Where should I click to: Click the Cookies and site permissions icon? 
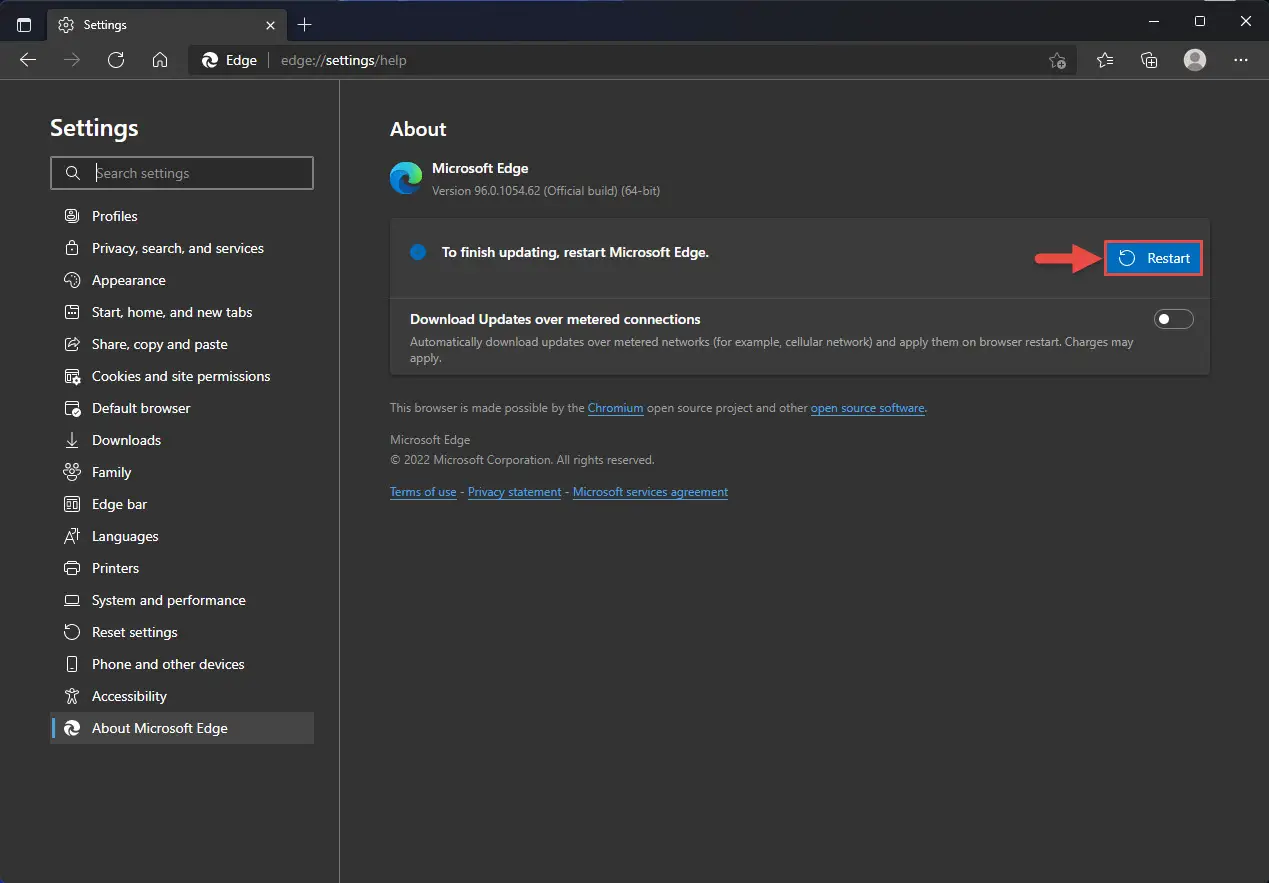(72, 376)
